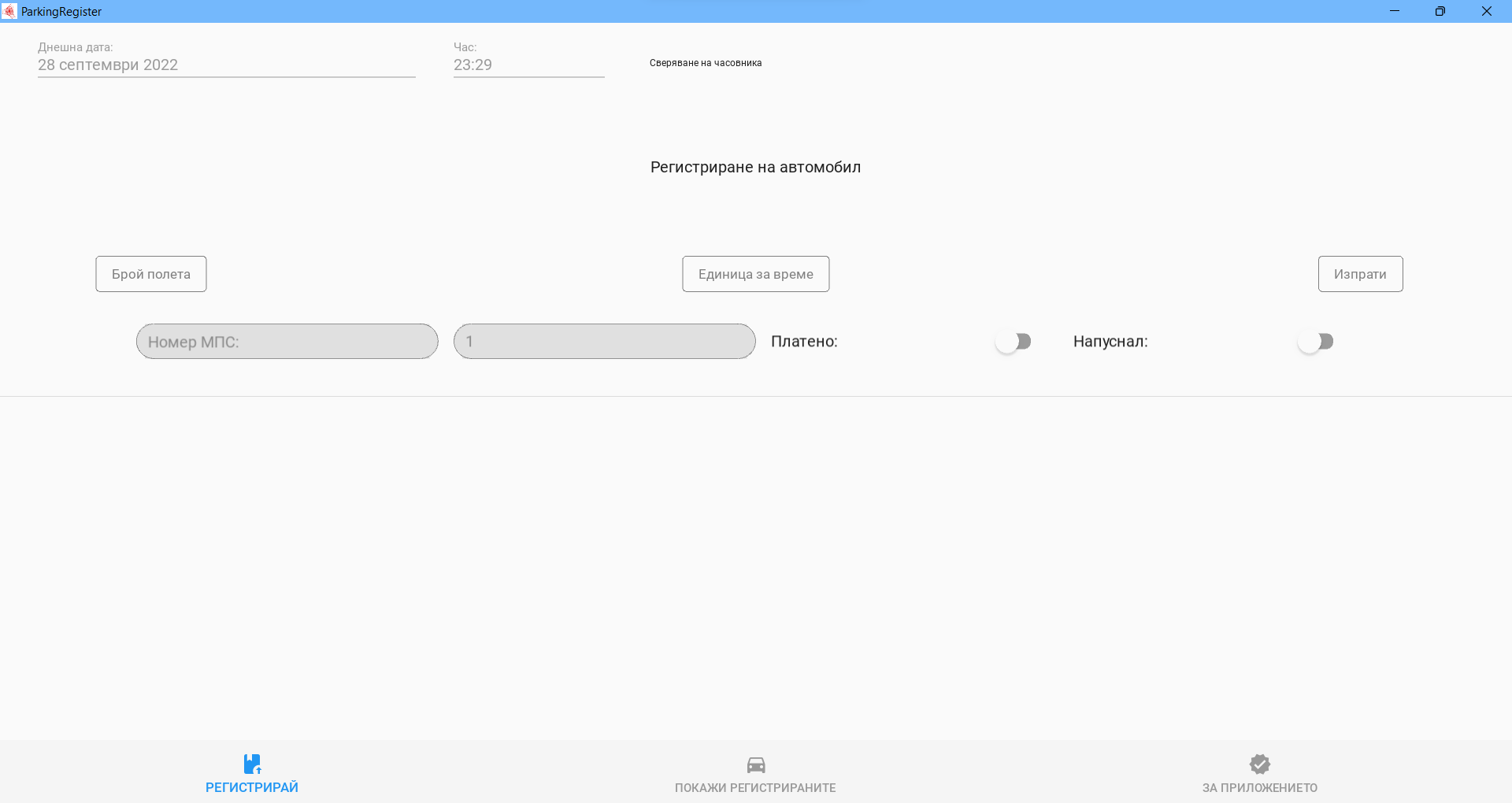Click the badge icon above ЗА ПРИЛОЖЕНИЕТО

tap(1259, 763)
